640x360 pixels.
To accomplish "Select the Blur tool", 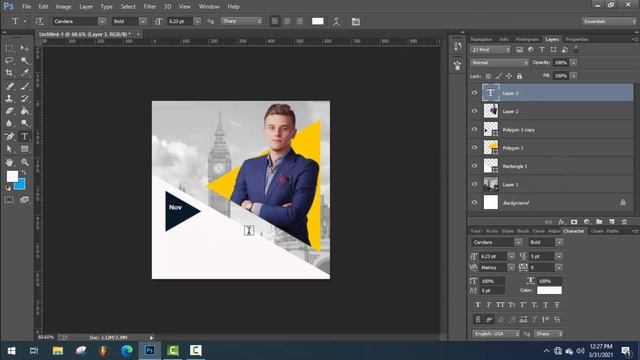I will point(9,123).
